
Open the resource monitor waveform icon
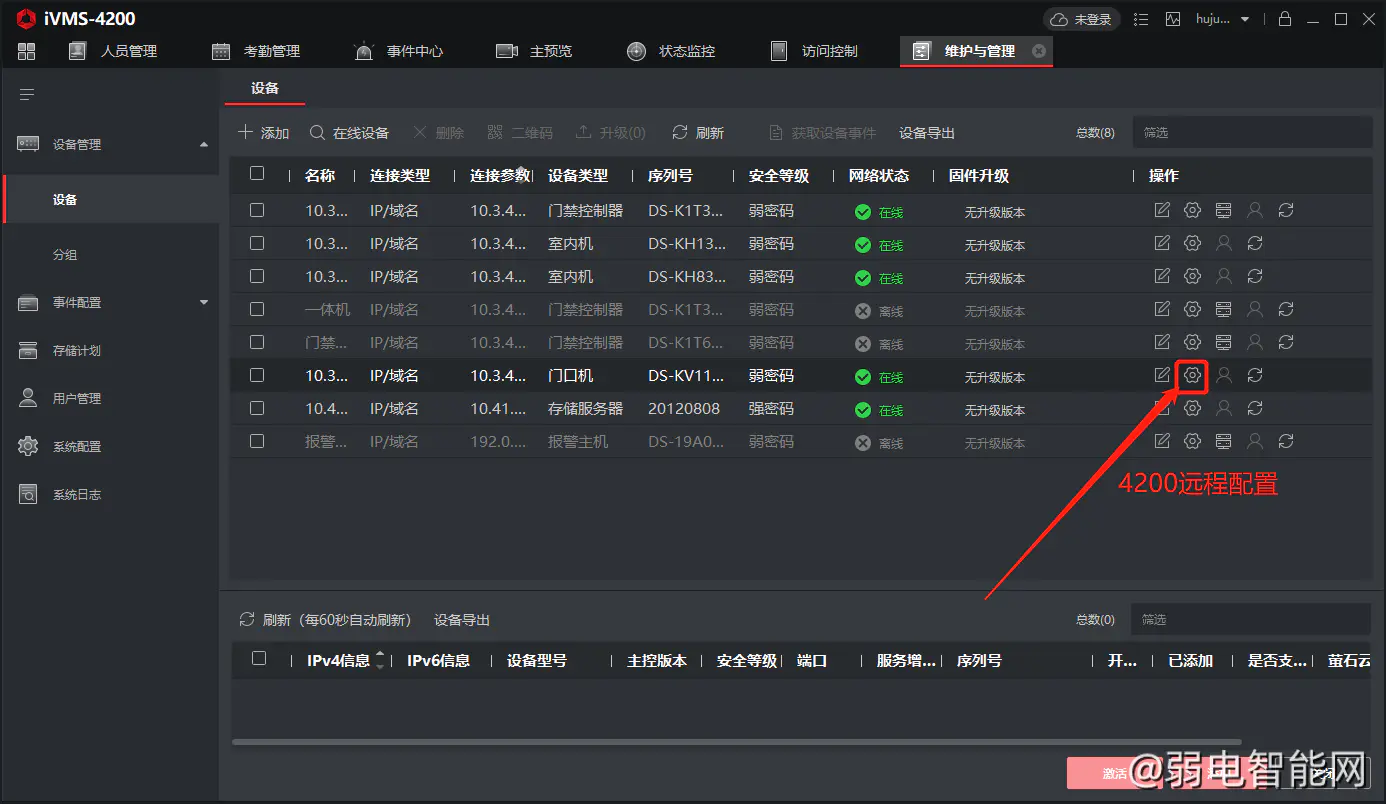[1173, 19]
